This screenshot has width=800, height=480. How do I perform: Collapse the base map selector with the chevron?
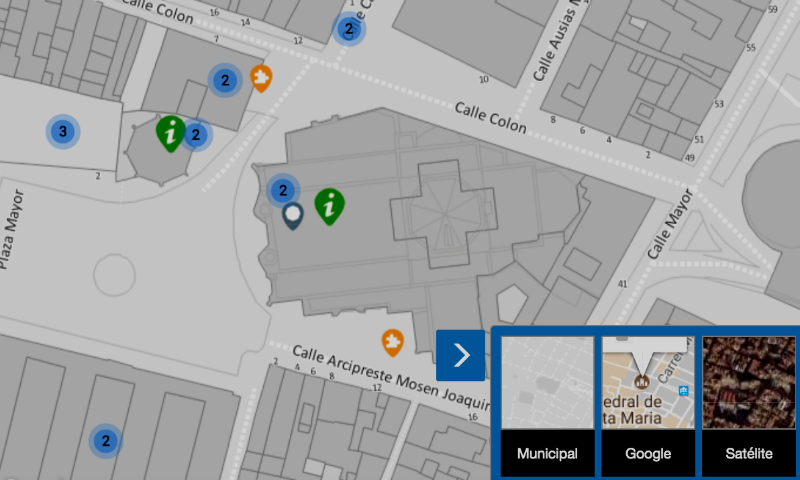coord(461,355)
